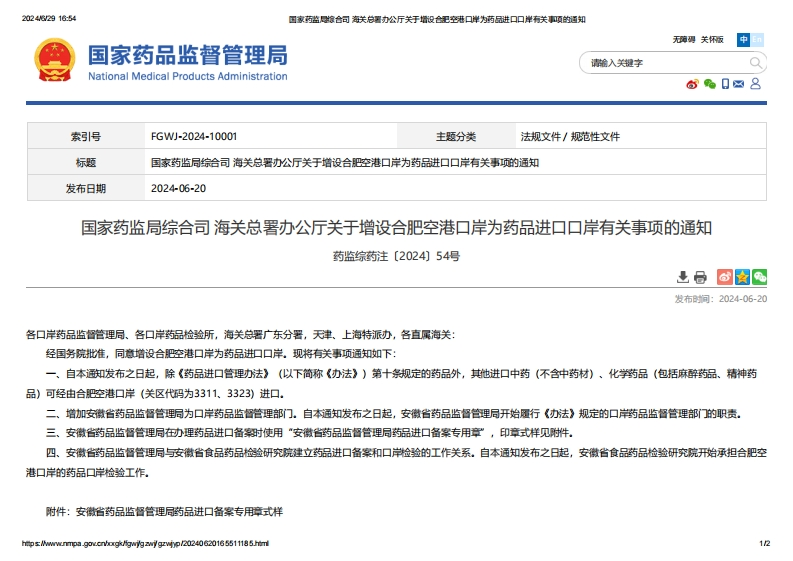Open the user account icon
The width and height of the screenshot is (793, 561).
755,84
